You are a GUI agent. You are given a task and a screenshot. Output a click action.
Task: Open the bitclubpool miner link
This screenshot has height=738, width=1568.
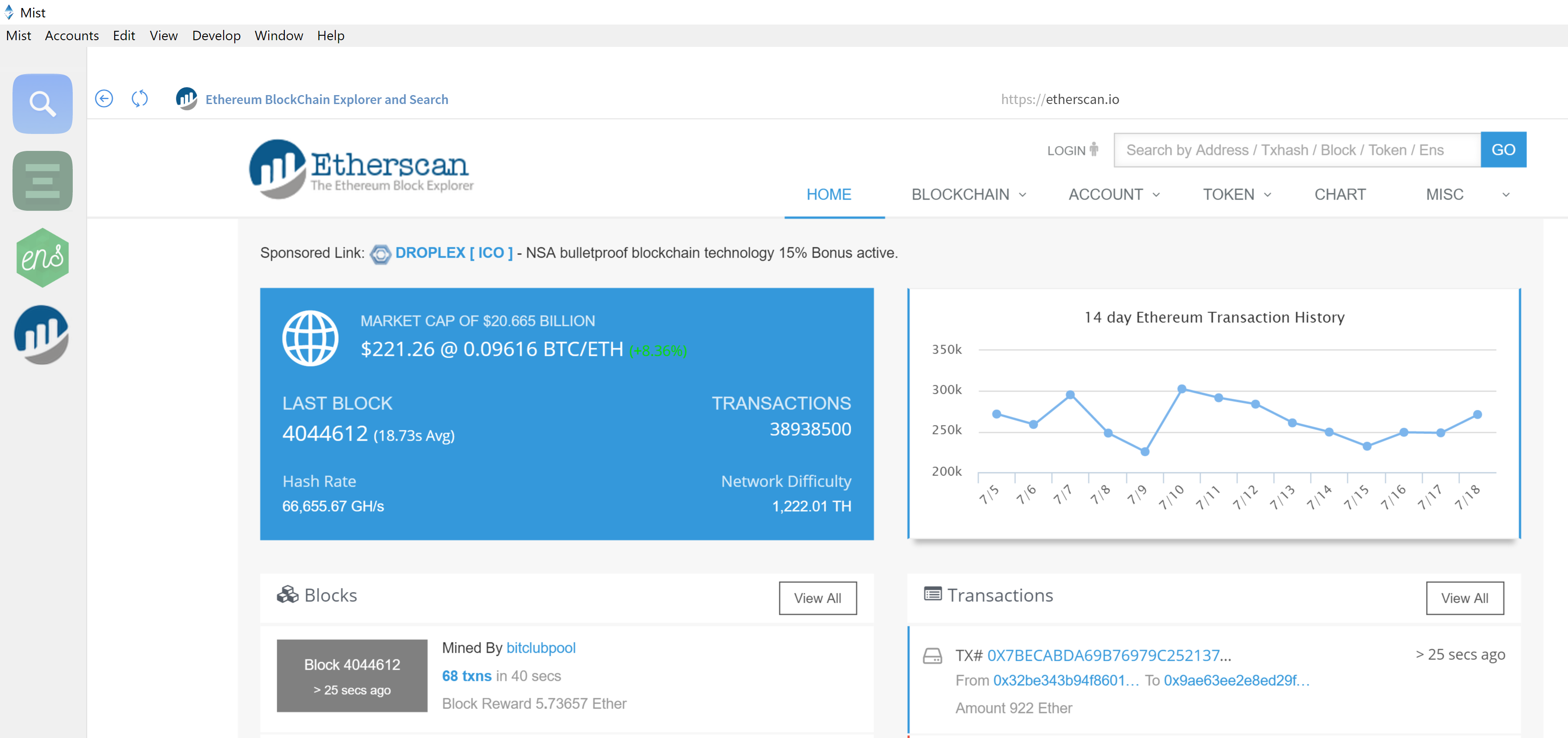pyautogui.click(x=541, y=648)
